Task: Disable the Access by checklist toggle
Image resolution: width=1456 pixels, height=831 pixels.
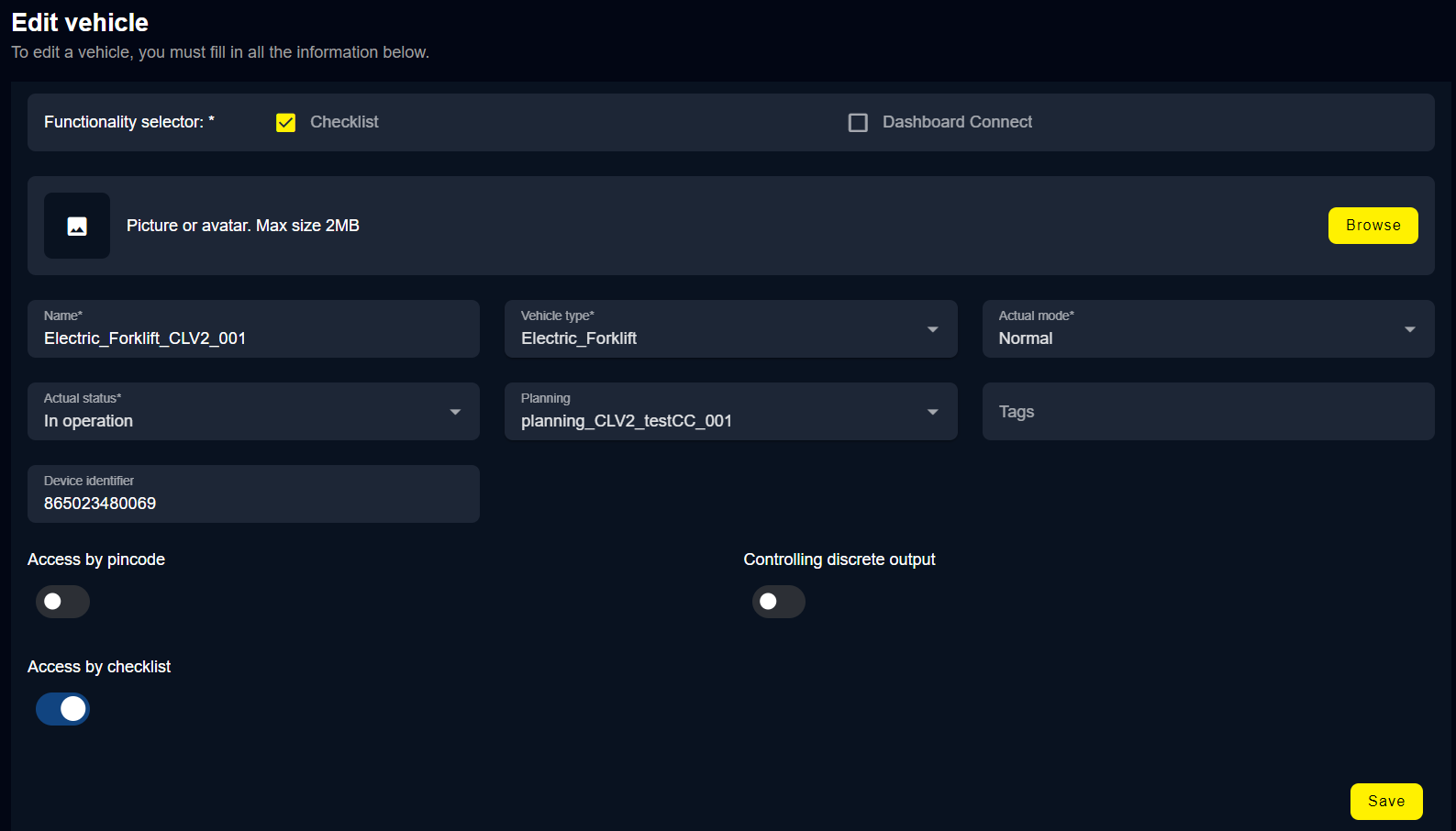Action: point(62,709)
